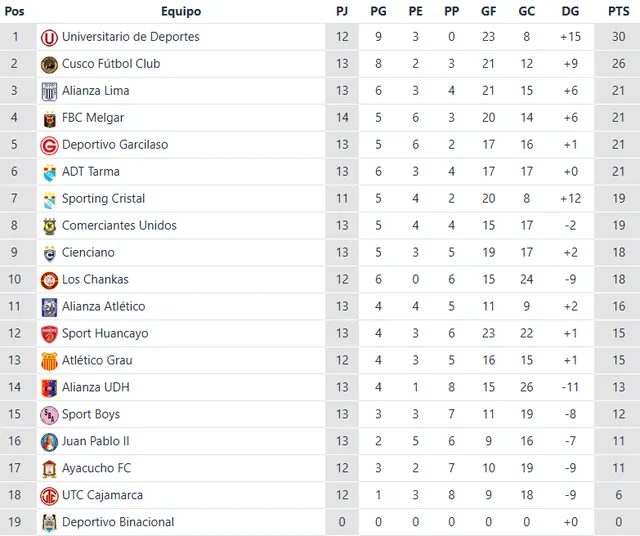
Task: Click the Atlético Grau team badge
Action: pyautogui.click(x=49, y=361)
